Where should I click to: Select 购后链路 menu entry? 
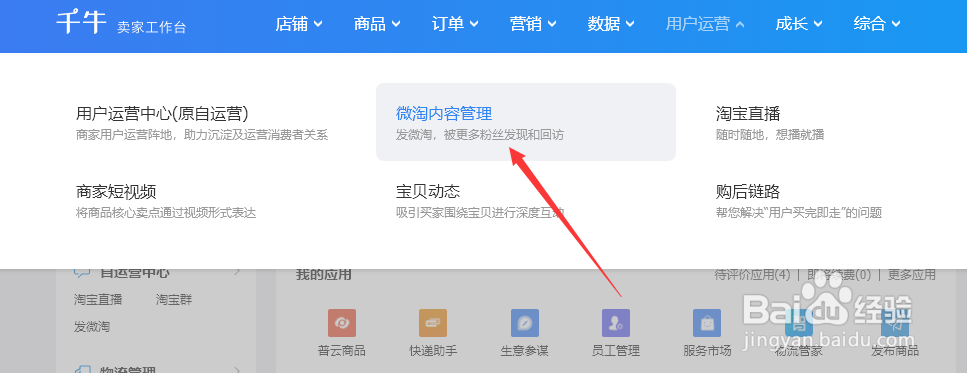tap(748, 192)
